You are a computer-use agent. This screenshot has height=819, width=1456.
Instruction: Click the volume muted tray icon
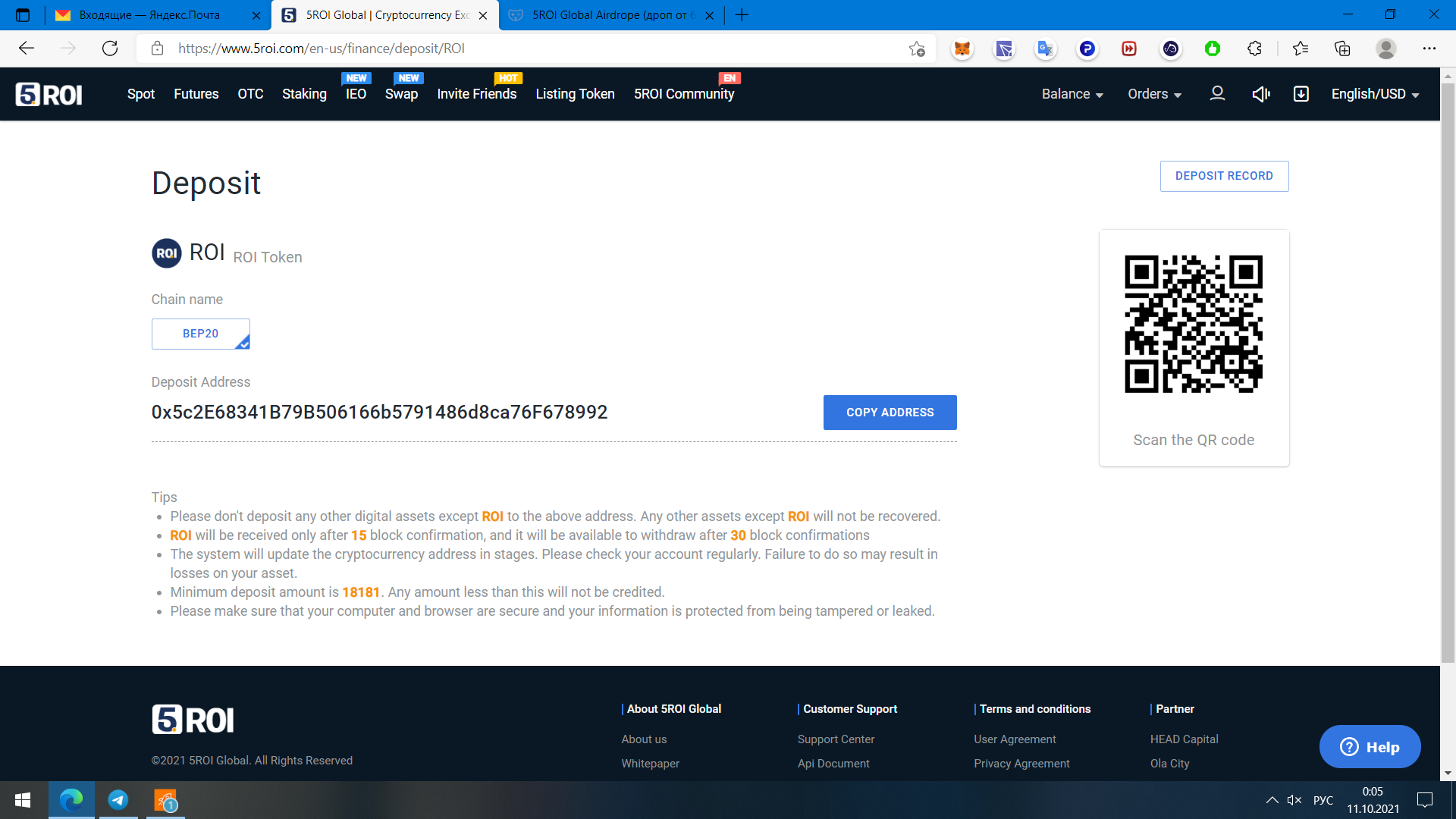1294,800
